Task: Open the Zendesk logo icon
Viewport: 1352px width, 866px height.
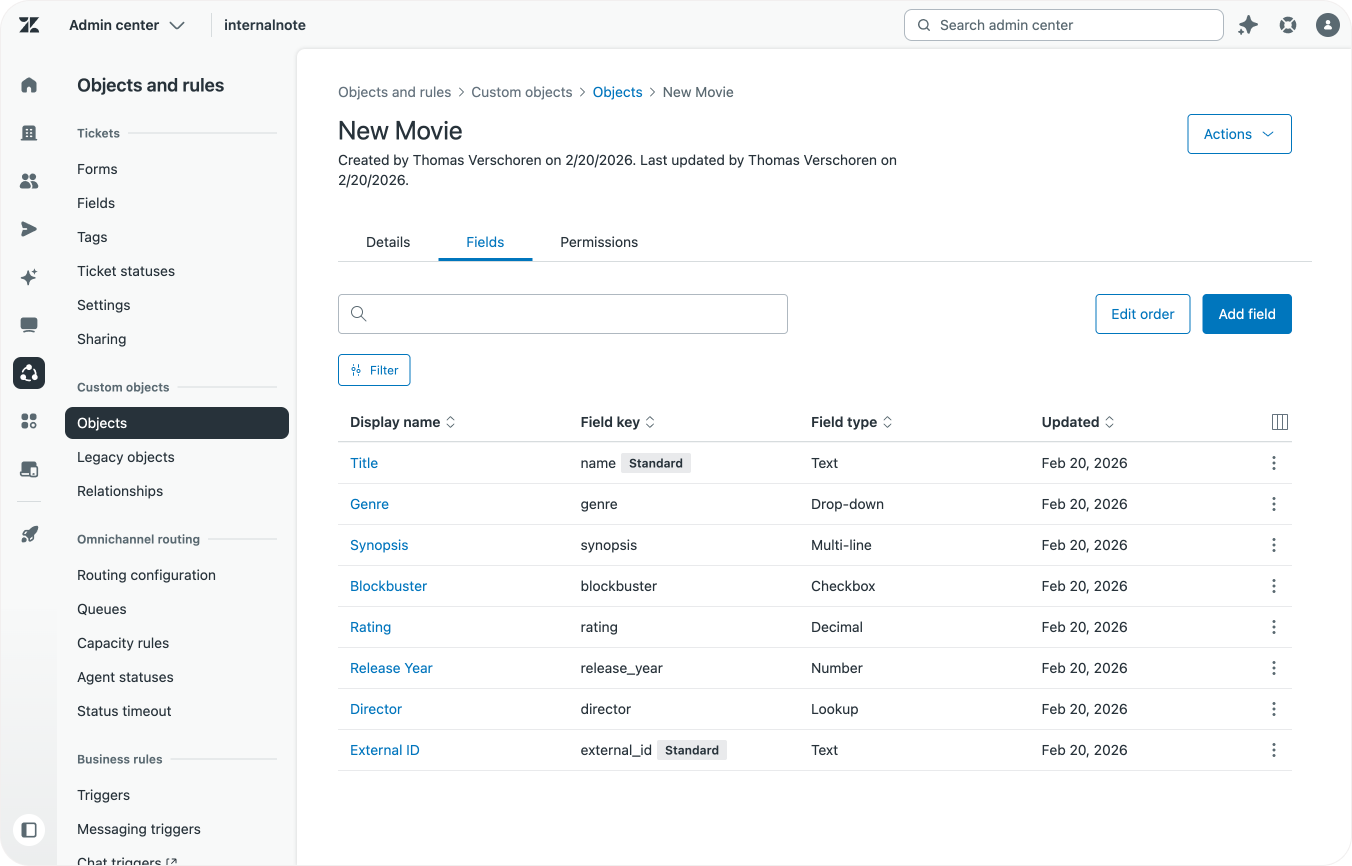Action: pyautogui.click(x=29, y=25)
